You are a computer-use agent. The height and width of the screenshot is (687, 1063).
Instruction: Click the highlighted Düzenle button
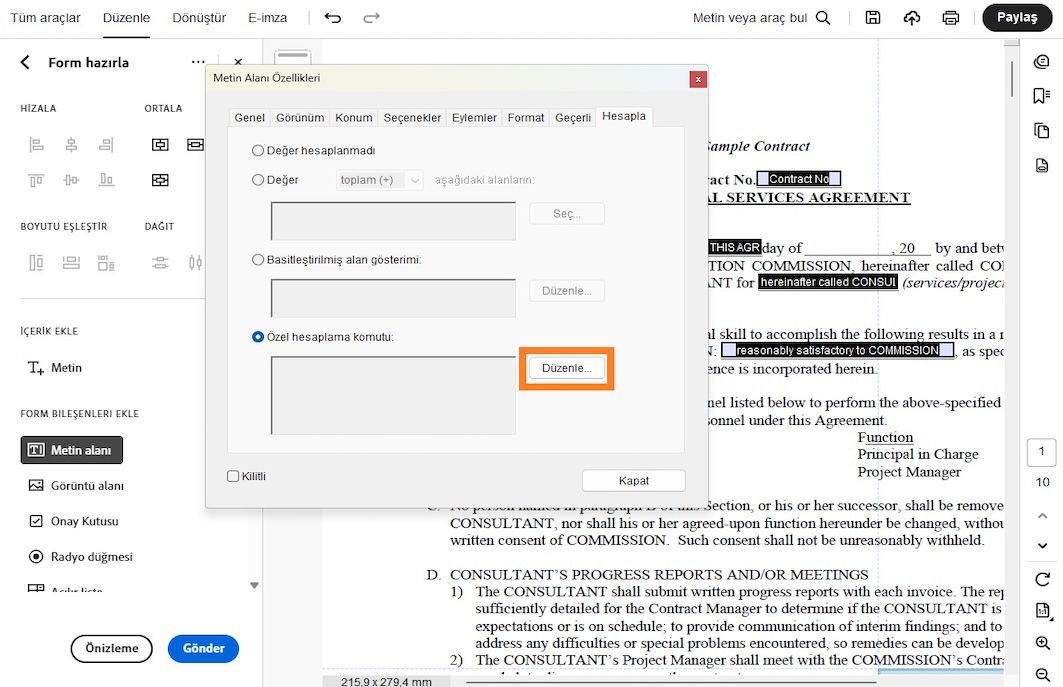(566, 368)
